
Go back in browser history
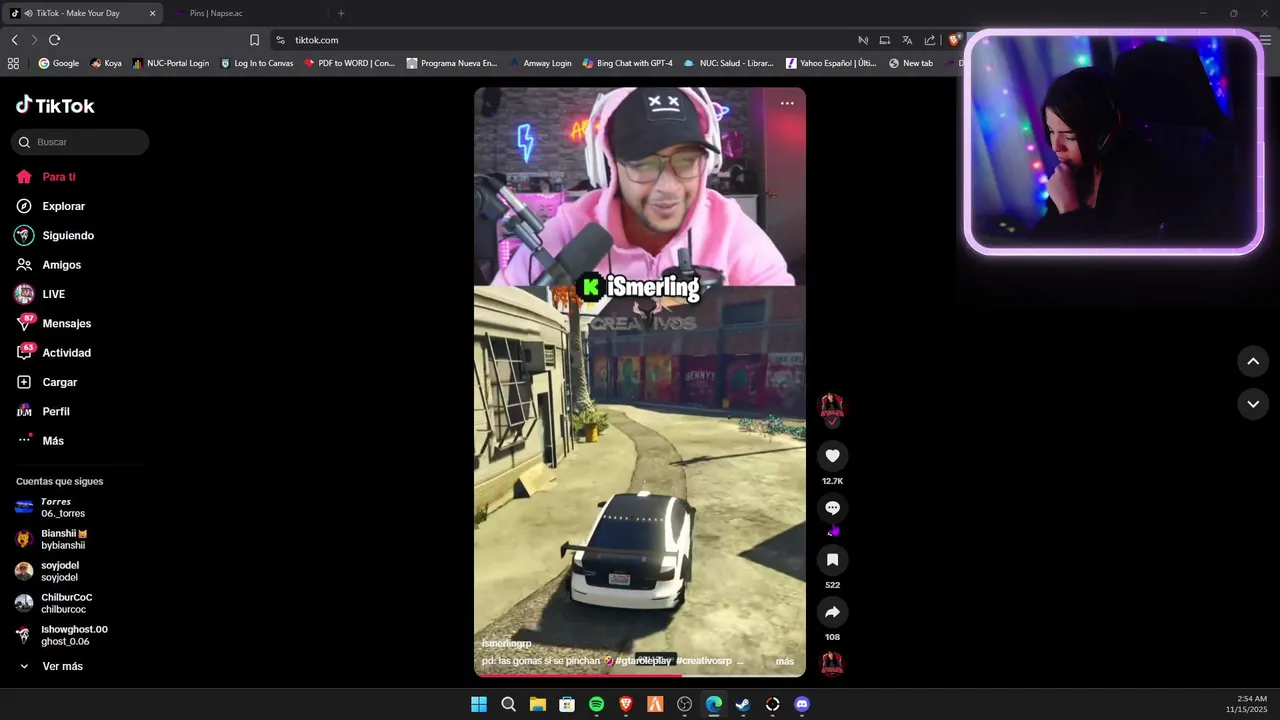pos(14,40)
